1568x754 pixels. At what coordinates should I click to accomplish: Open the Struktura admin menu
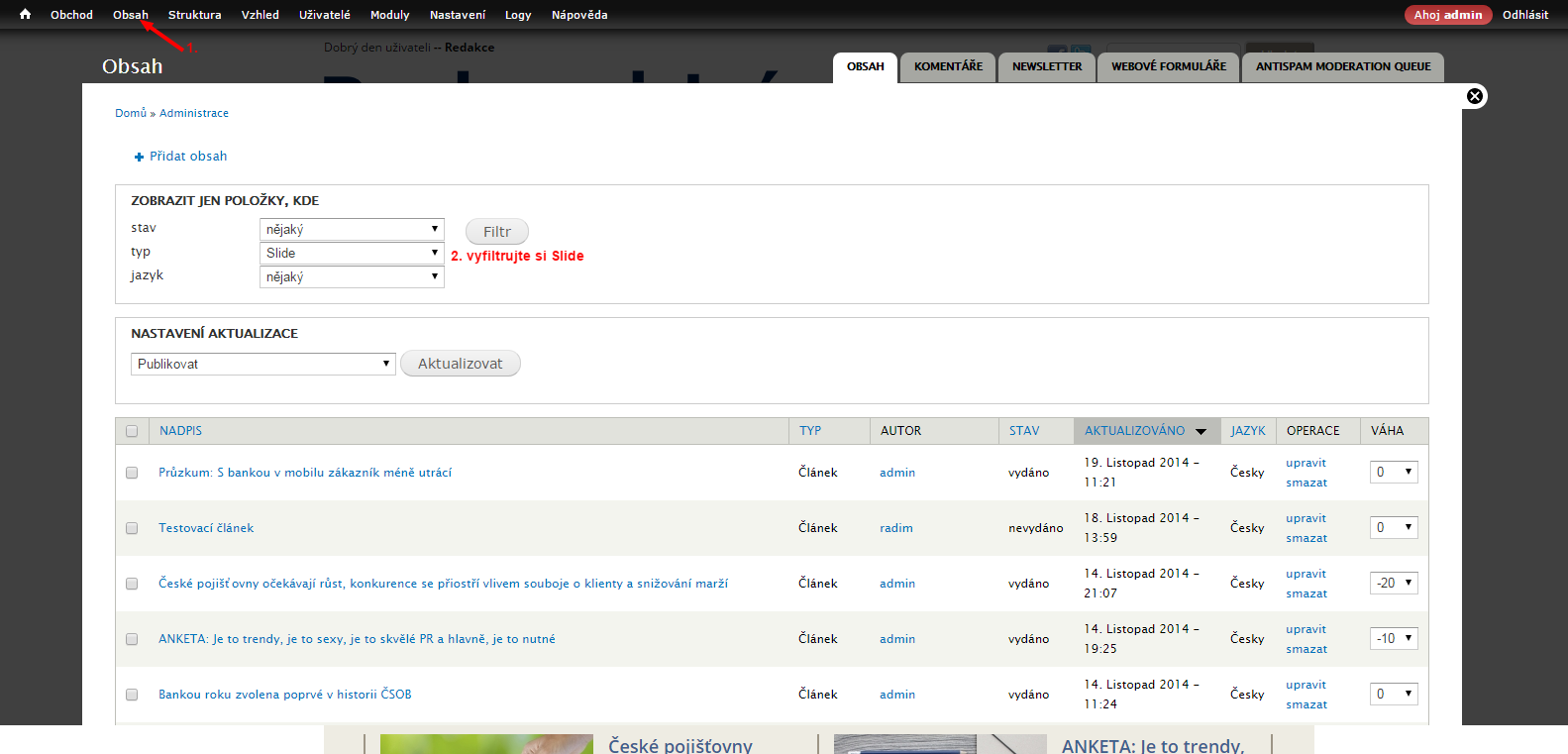pos(195,15)
